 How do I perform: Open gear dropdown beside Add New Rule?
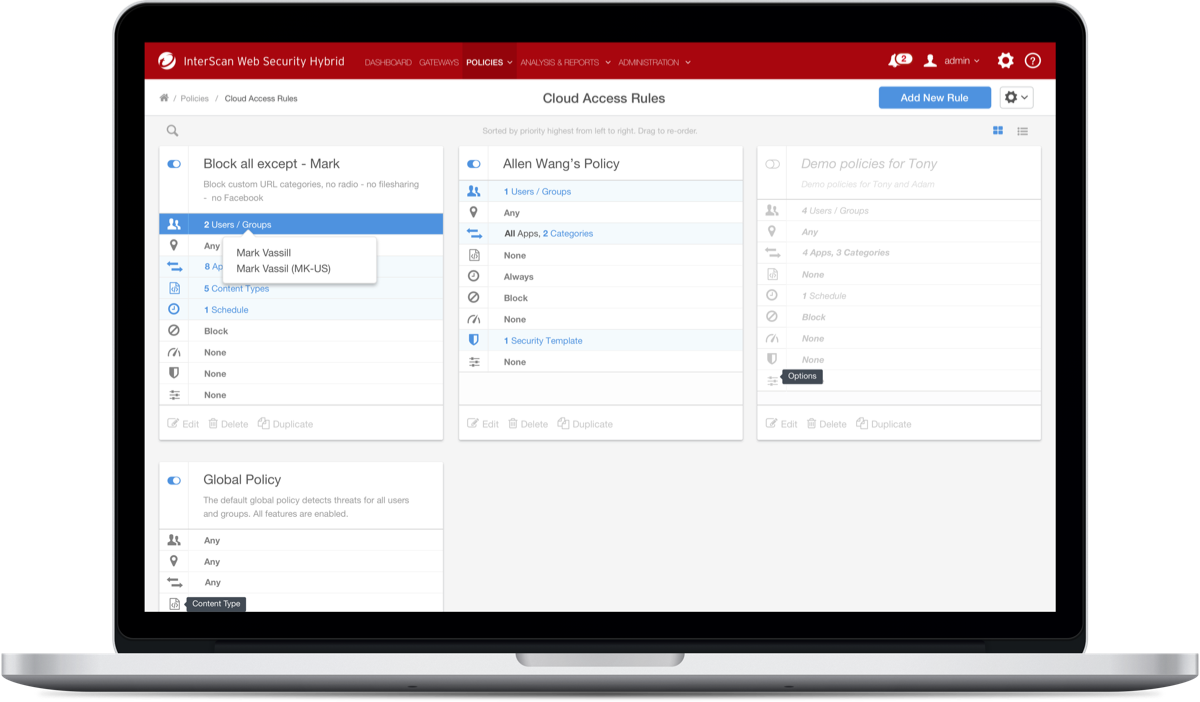pyautogui.click(x=1016, y=97)
